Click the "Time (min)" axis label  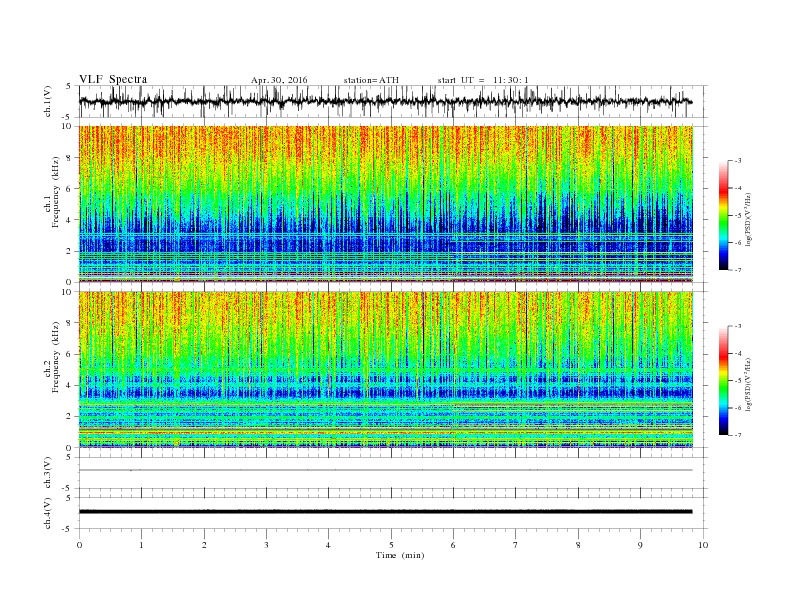click(x=400, y=555)
